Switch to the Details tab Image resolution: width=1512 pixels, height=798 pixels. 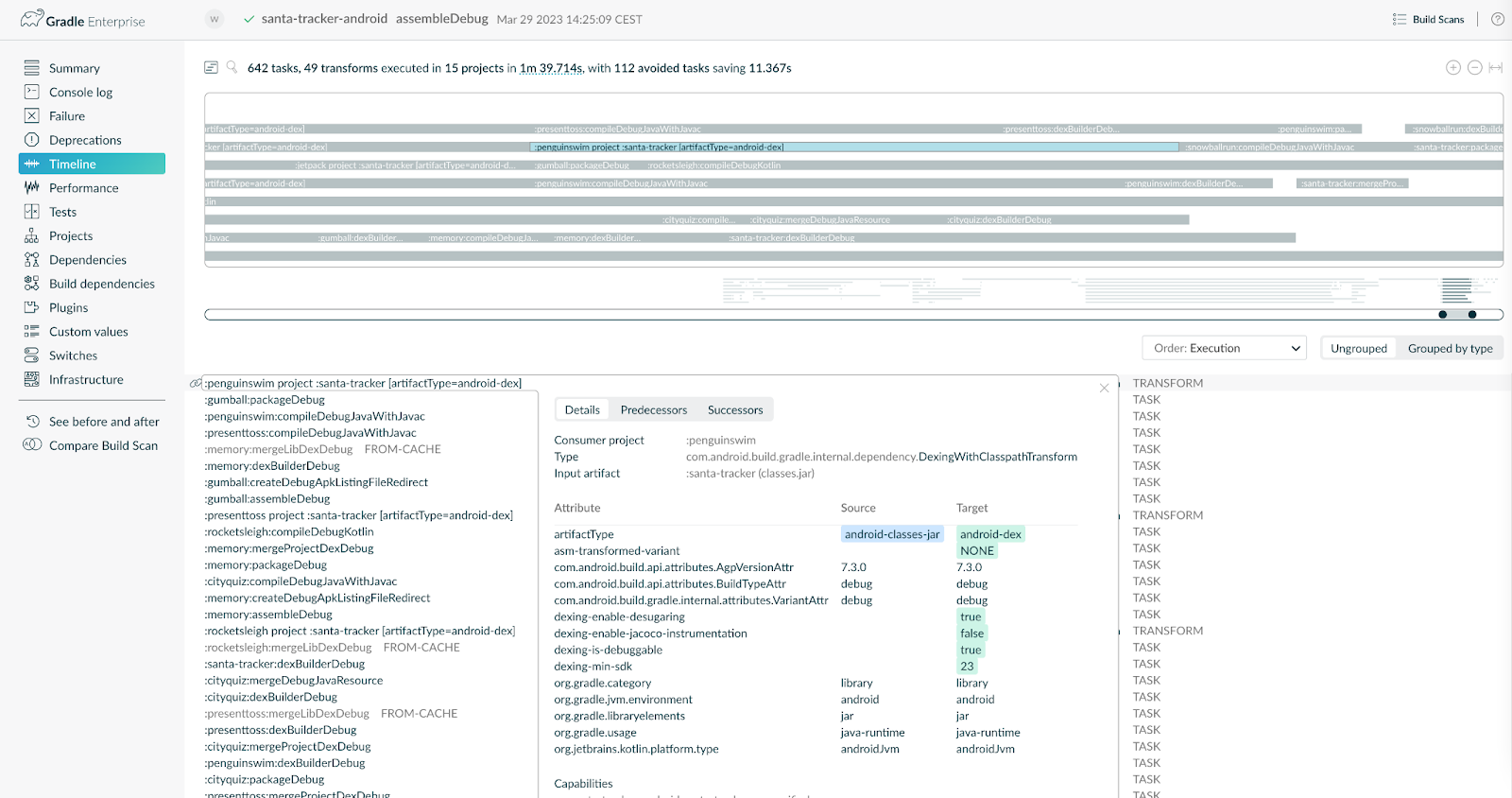[x=582, y=409]
